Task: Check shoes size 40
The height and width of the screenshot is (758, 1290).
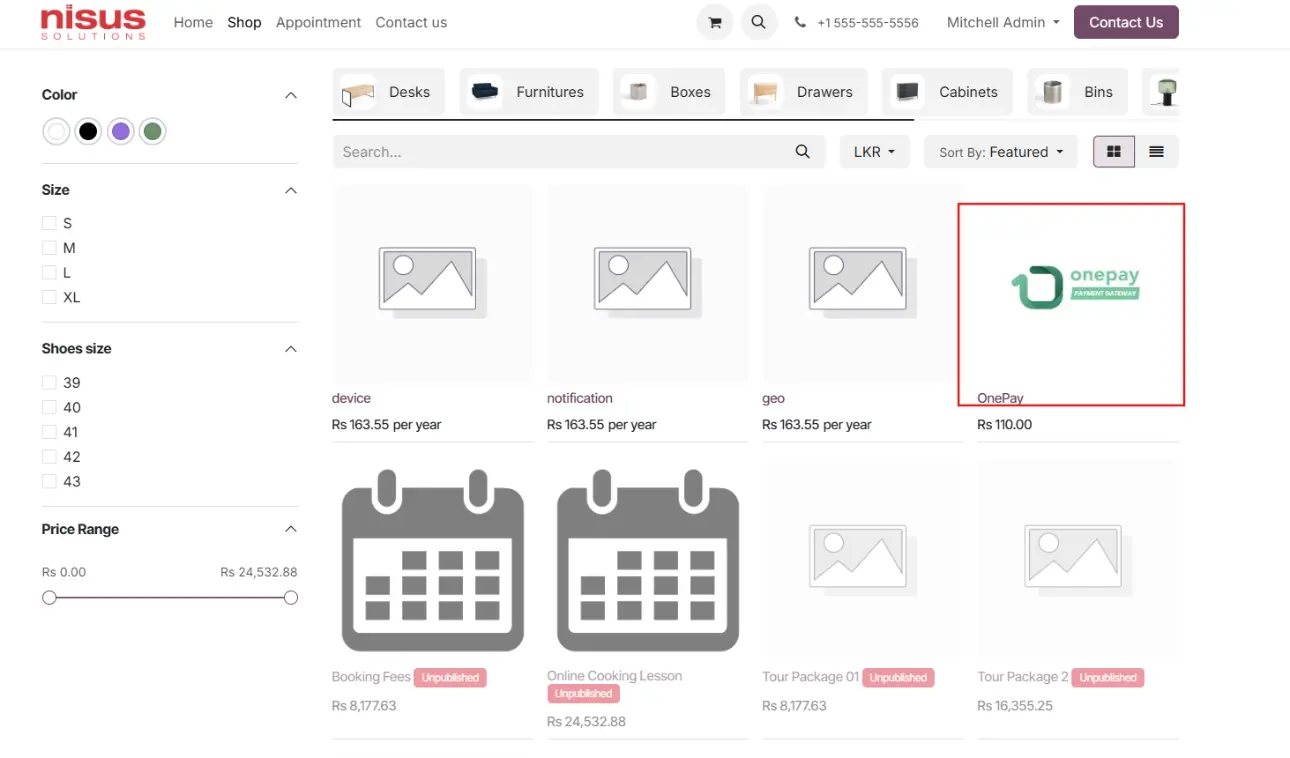Action: 48,407
